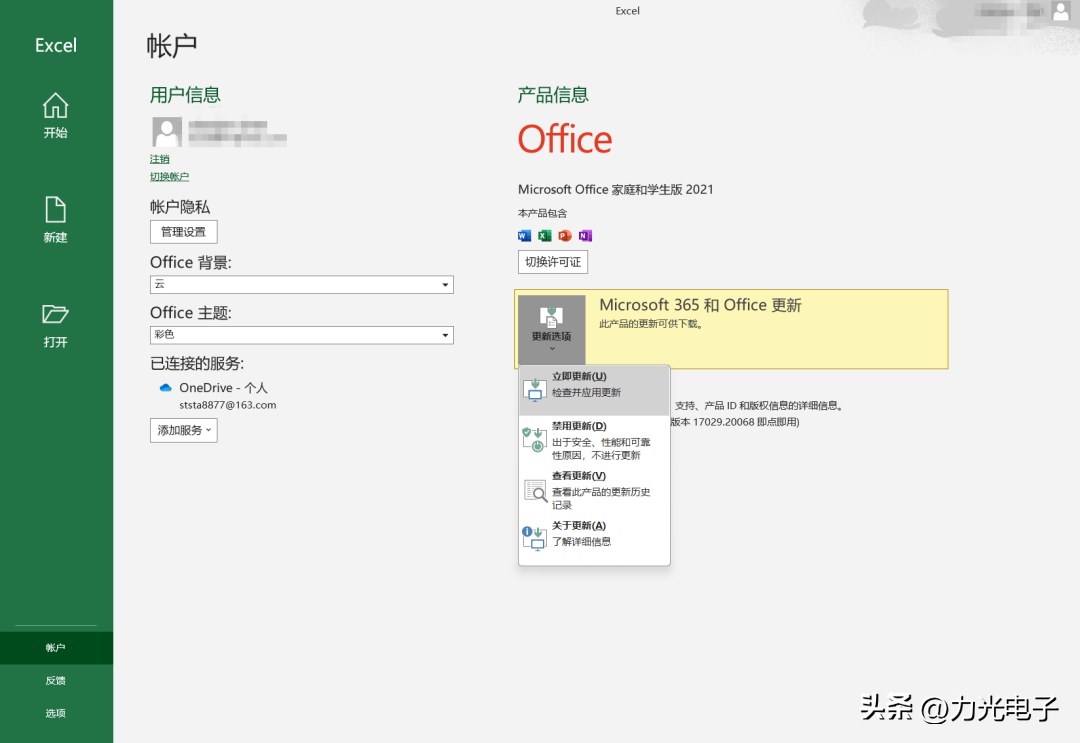Click the 切换帐户 switch account link
This screenshot has height=743, width=1080.
click(x=169, y=177)
